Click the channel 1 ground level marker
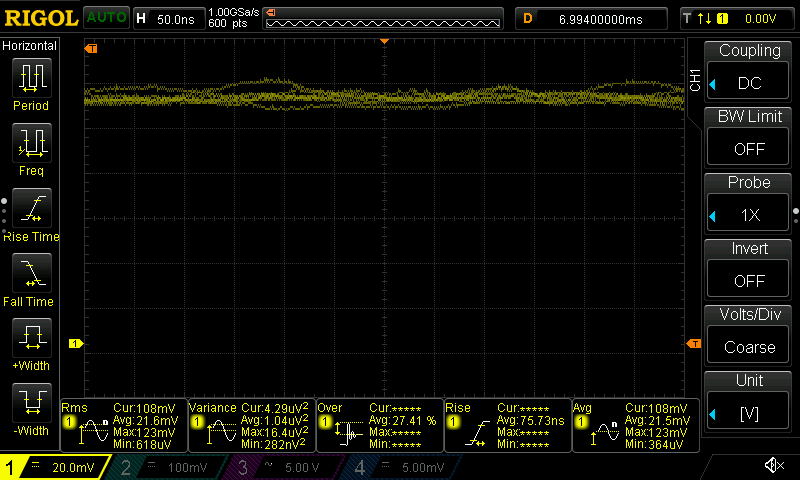 tap(76, 343)
